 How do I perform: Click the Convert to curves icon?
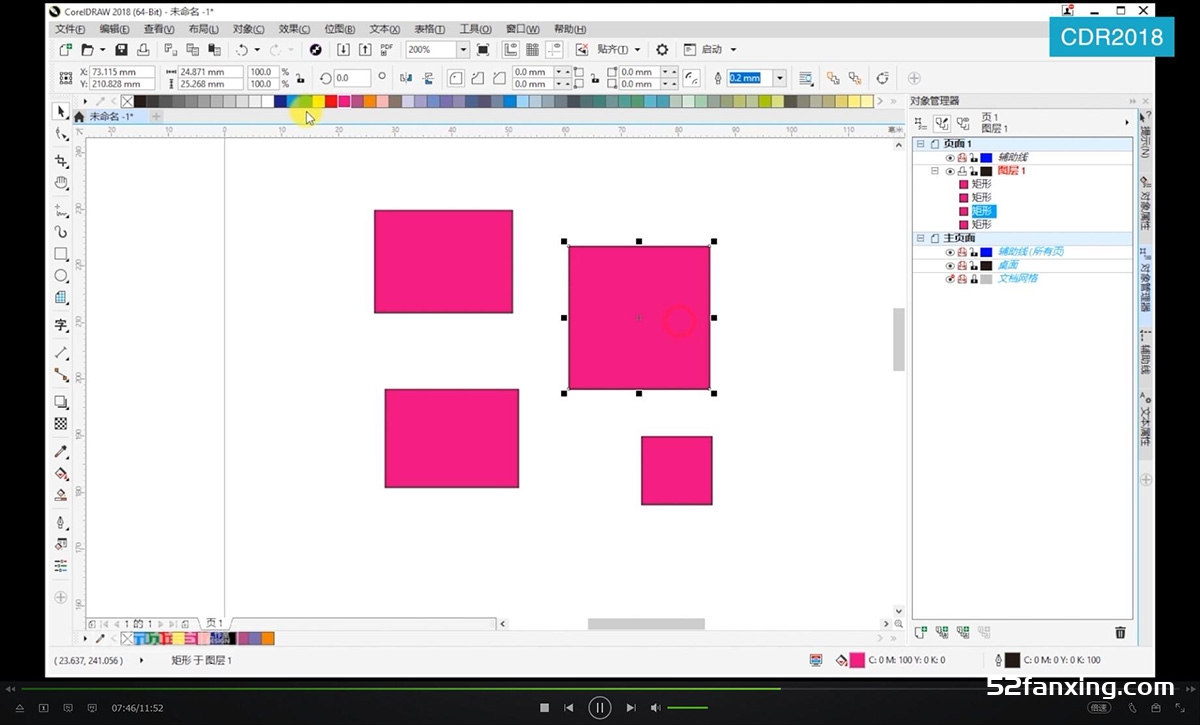[882, 77]
